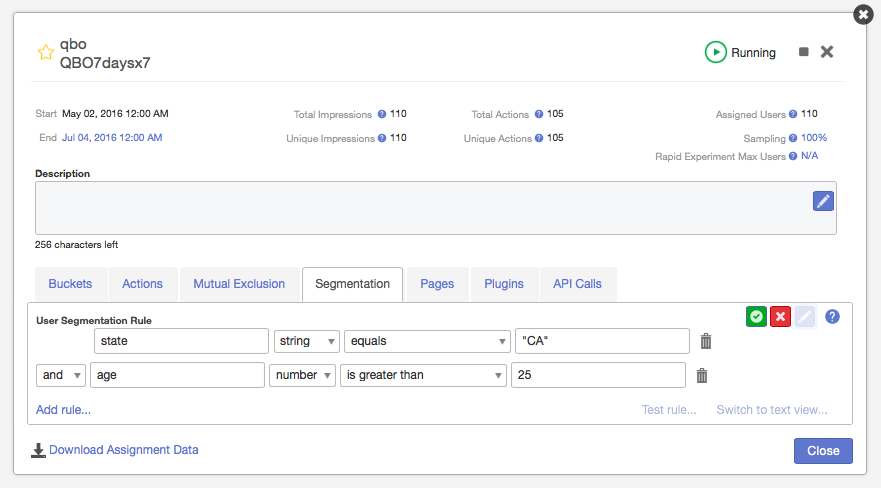The width and height of the screenshot is (881, 488).
Task: Open Assigned Users help icon
Action: (x=793, y=114)
